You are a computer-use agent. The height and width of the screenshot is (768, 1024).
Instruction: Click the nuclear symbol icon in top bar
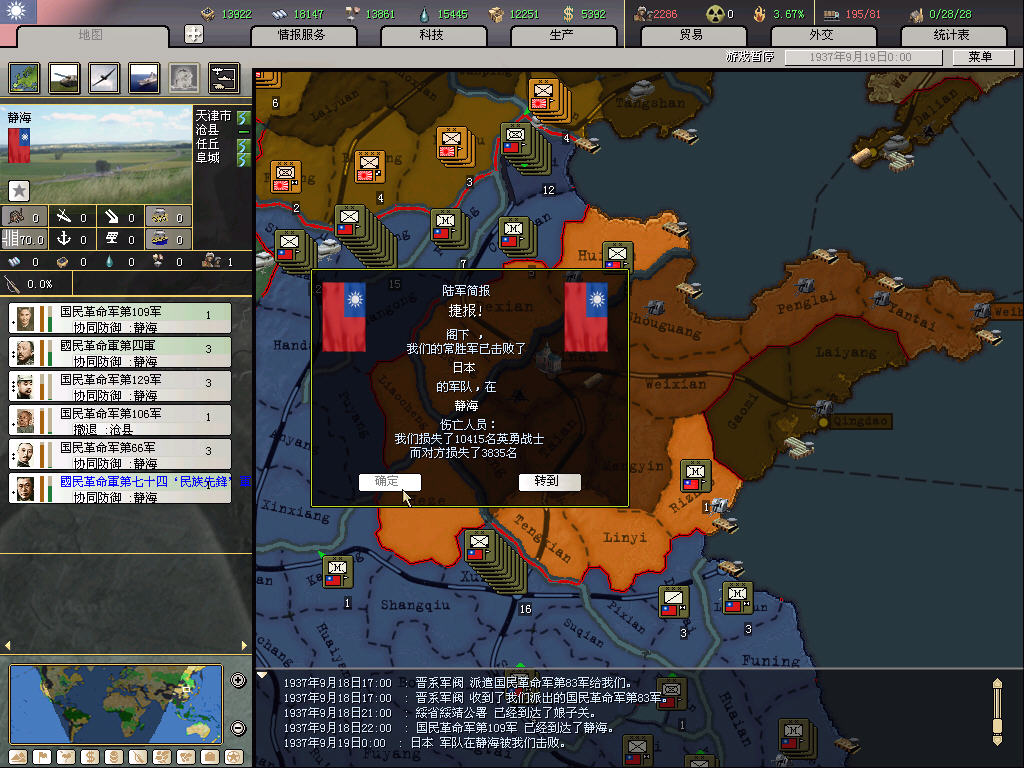click(715, 14)
